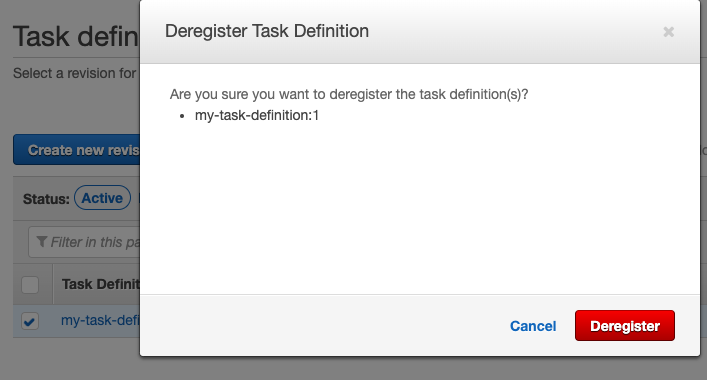Image resolution: width=707 pixels, height=380 pixels.
Task: Confirm with the red Deregister button
Action: [624, 325]
